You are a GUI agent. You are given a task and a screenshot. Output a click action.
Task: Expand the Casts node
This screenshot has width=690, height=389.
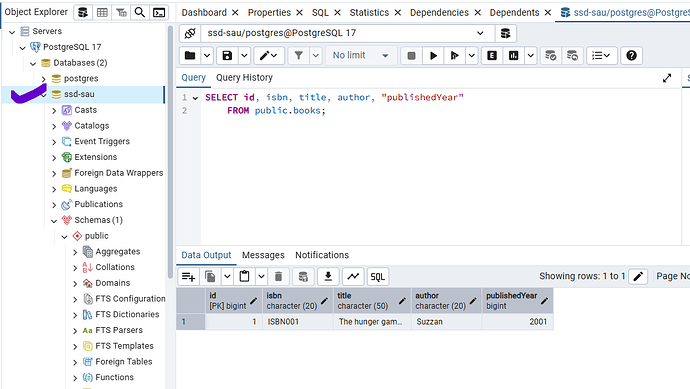pyautogui.click(x=54, y=110)
